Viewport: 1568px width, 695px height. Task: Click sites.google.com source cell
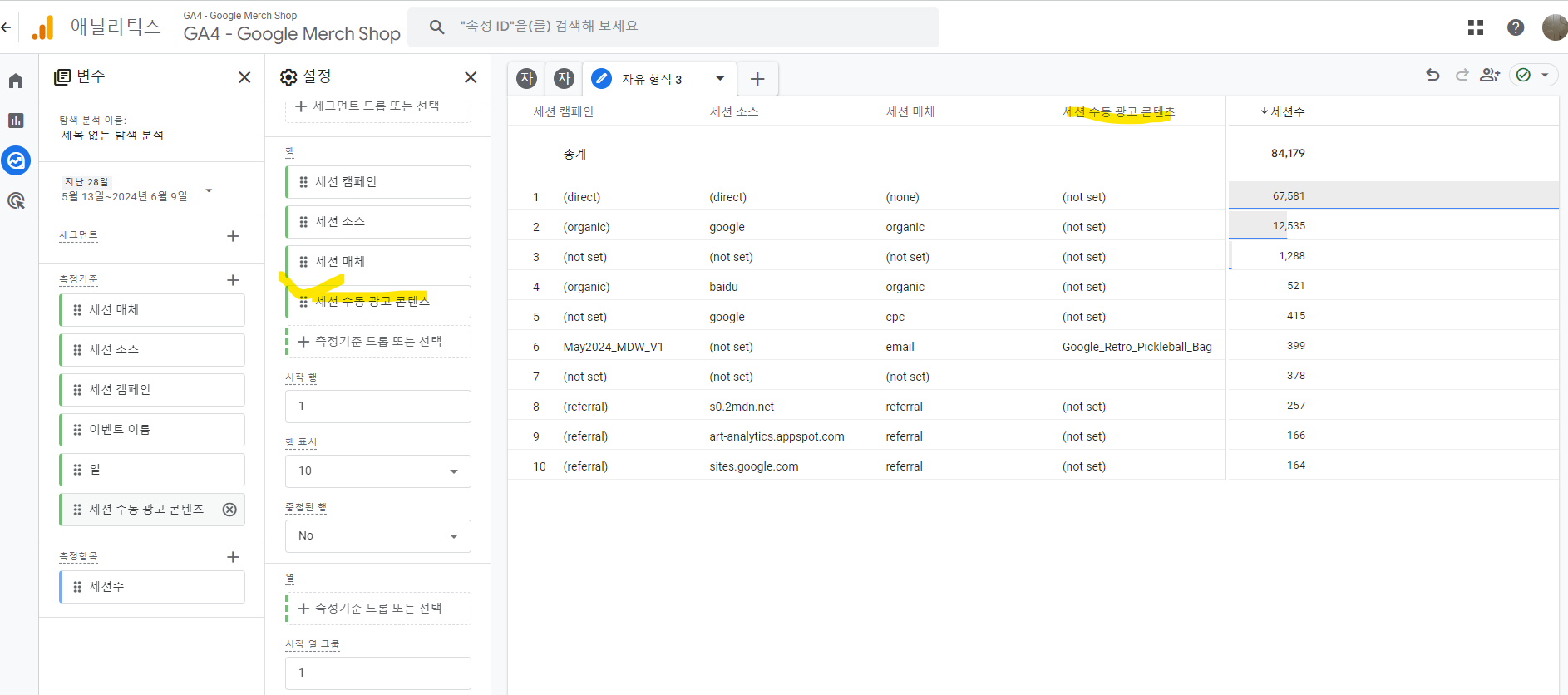(x=753, y=466)
